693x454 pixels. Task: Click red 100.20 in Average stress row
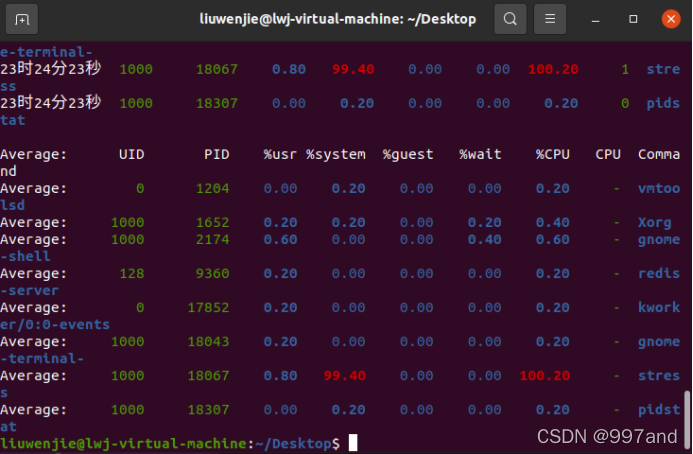[544, 375]
